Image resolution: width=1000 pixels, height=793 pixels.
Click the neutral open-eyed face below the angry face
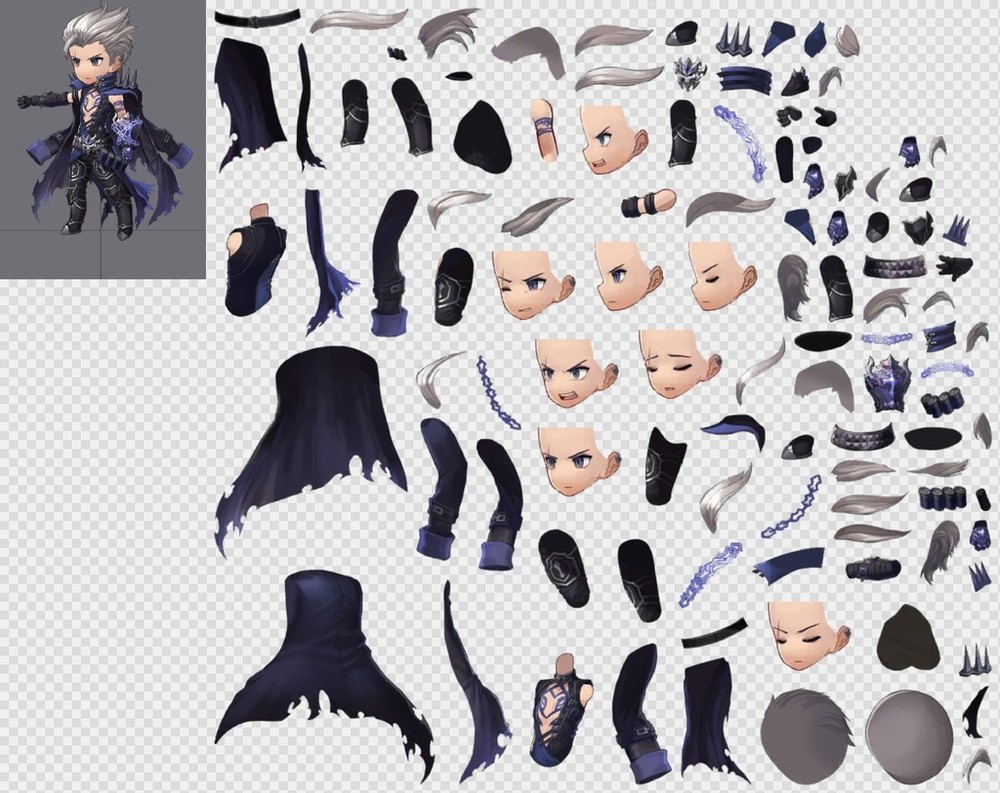(577, 461)
